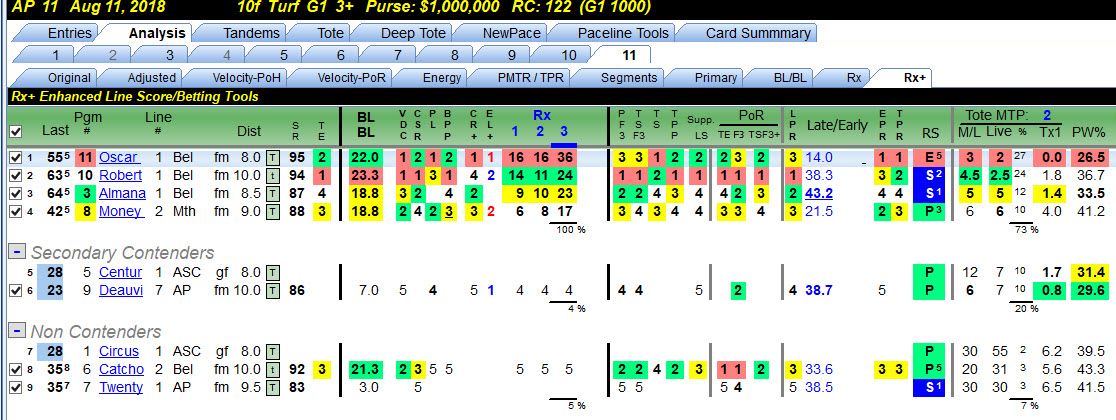
Task: Click the turf T icon in Money row
Action: coord(273,211)
